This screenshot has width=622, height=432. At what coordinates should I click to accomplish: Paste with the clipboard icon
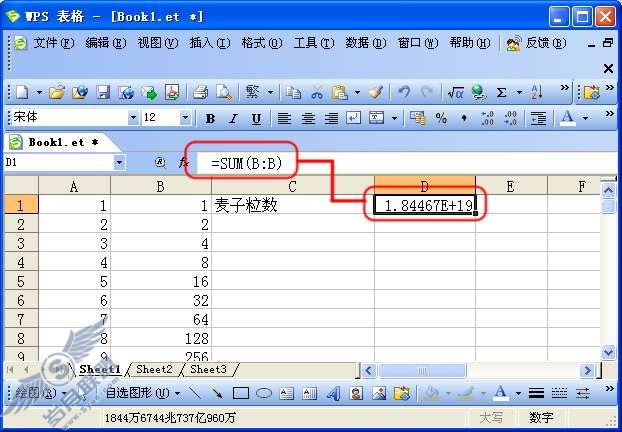pos(340,93)
